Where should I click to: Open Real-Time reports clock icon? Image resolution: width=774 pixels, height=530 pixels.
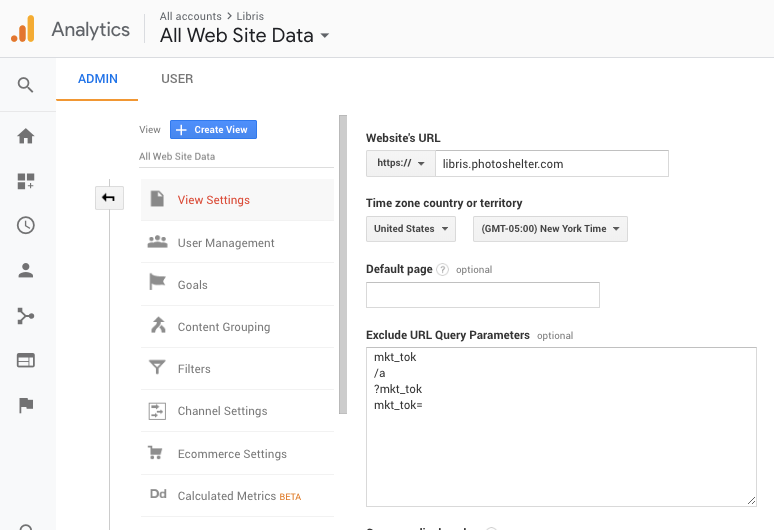click(x=26, y=226)
